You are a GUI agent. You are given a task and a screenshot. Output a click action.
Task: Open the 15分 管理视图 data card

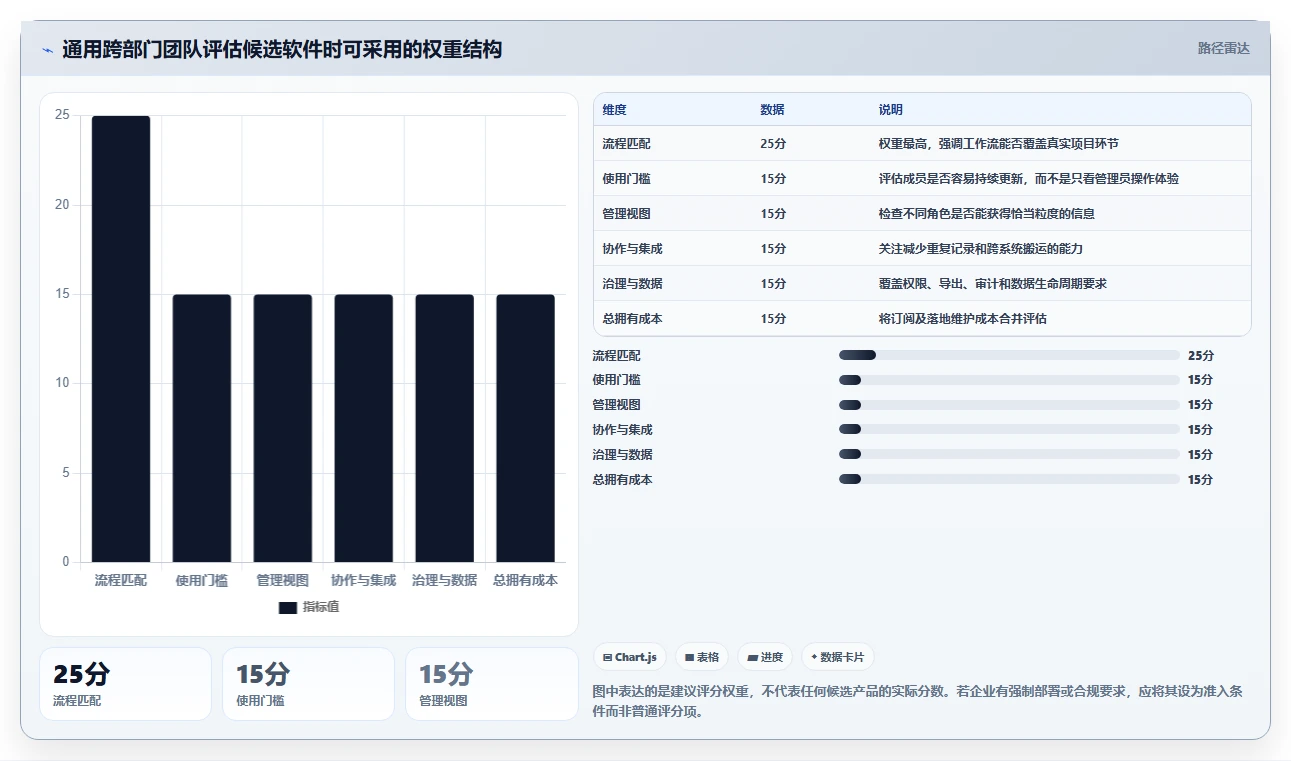tap(491, 684)
